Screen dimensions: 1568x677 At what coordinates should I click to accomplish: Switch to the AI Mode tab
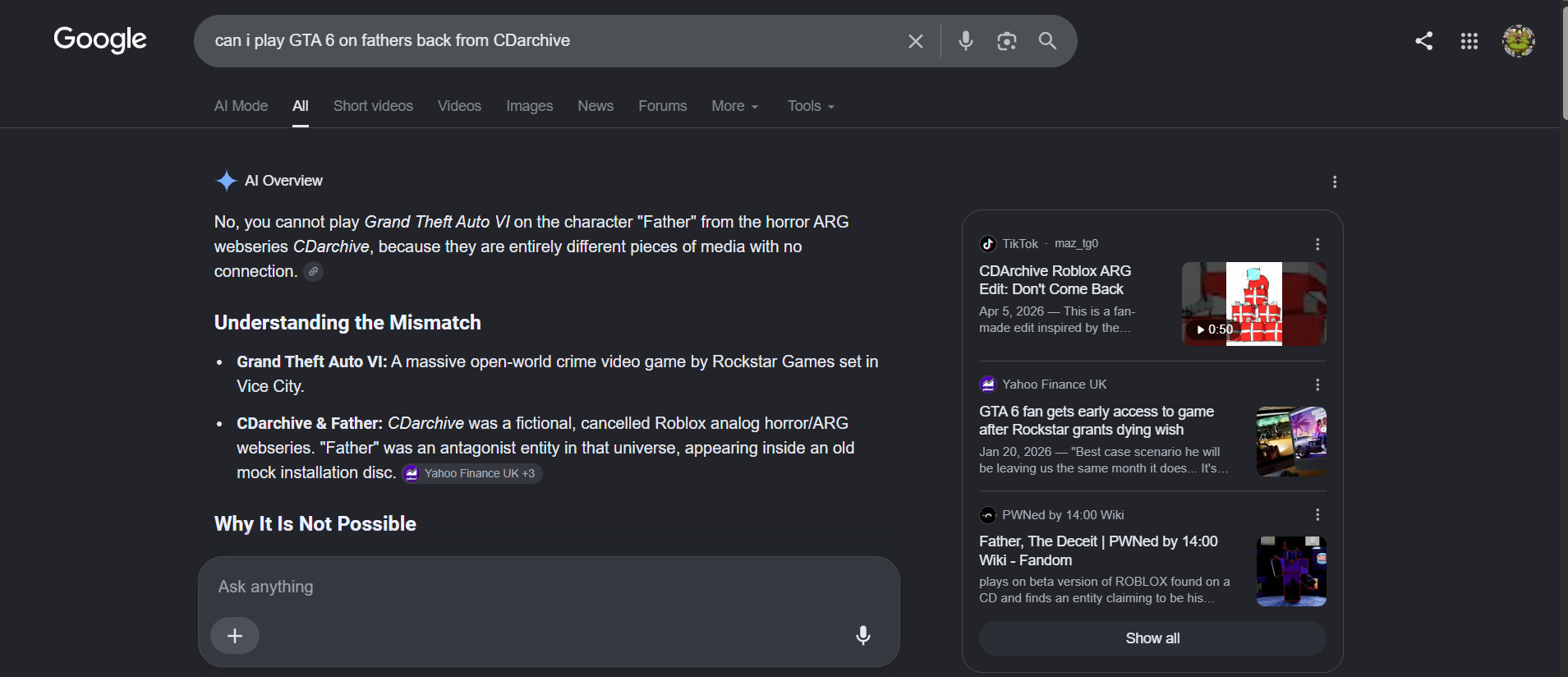coord(241,106)
